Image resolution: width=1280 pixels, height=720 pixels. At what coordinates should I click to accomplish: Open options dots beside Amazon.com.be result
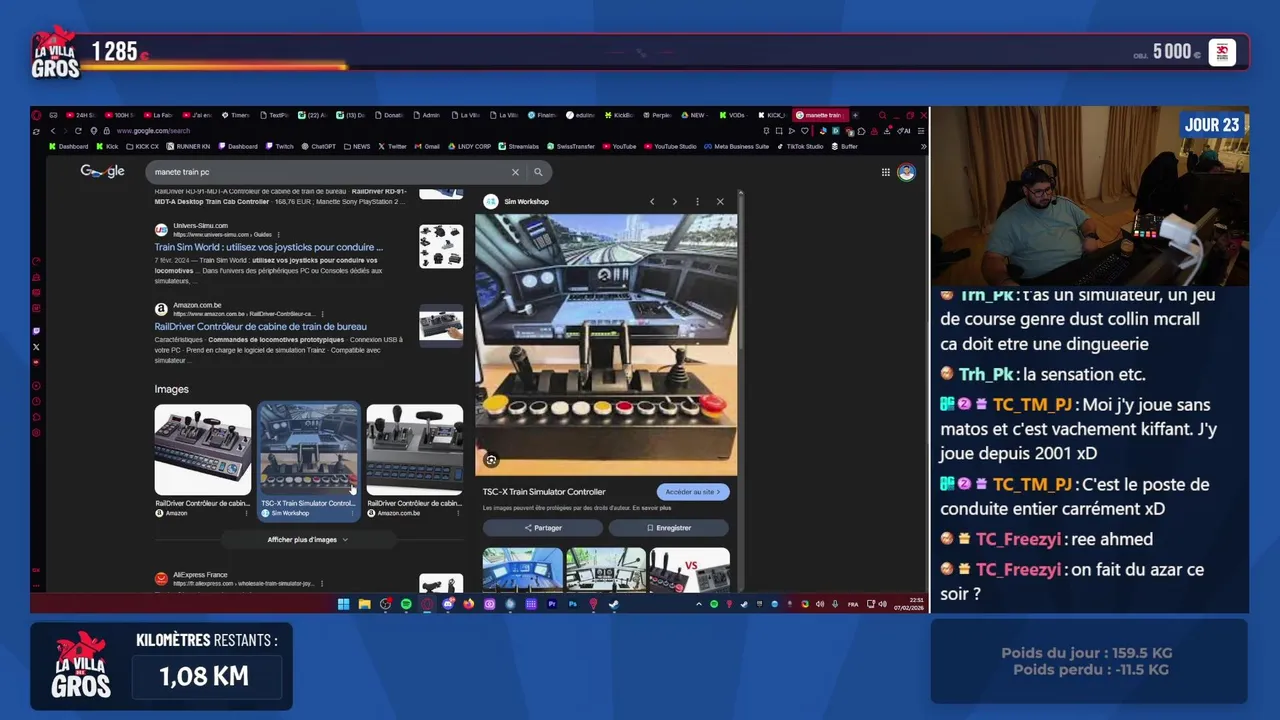[322, 314]
